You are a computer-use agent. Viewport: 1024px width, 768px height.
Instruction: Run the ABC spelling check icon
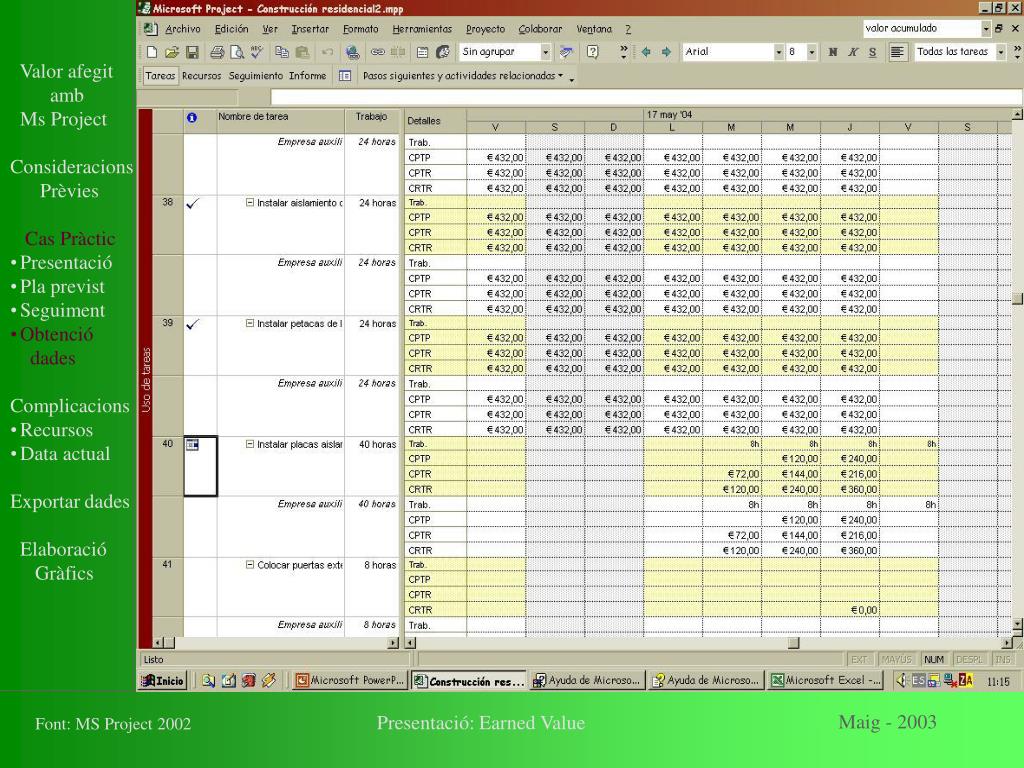(257, 52)
